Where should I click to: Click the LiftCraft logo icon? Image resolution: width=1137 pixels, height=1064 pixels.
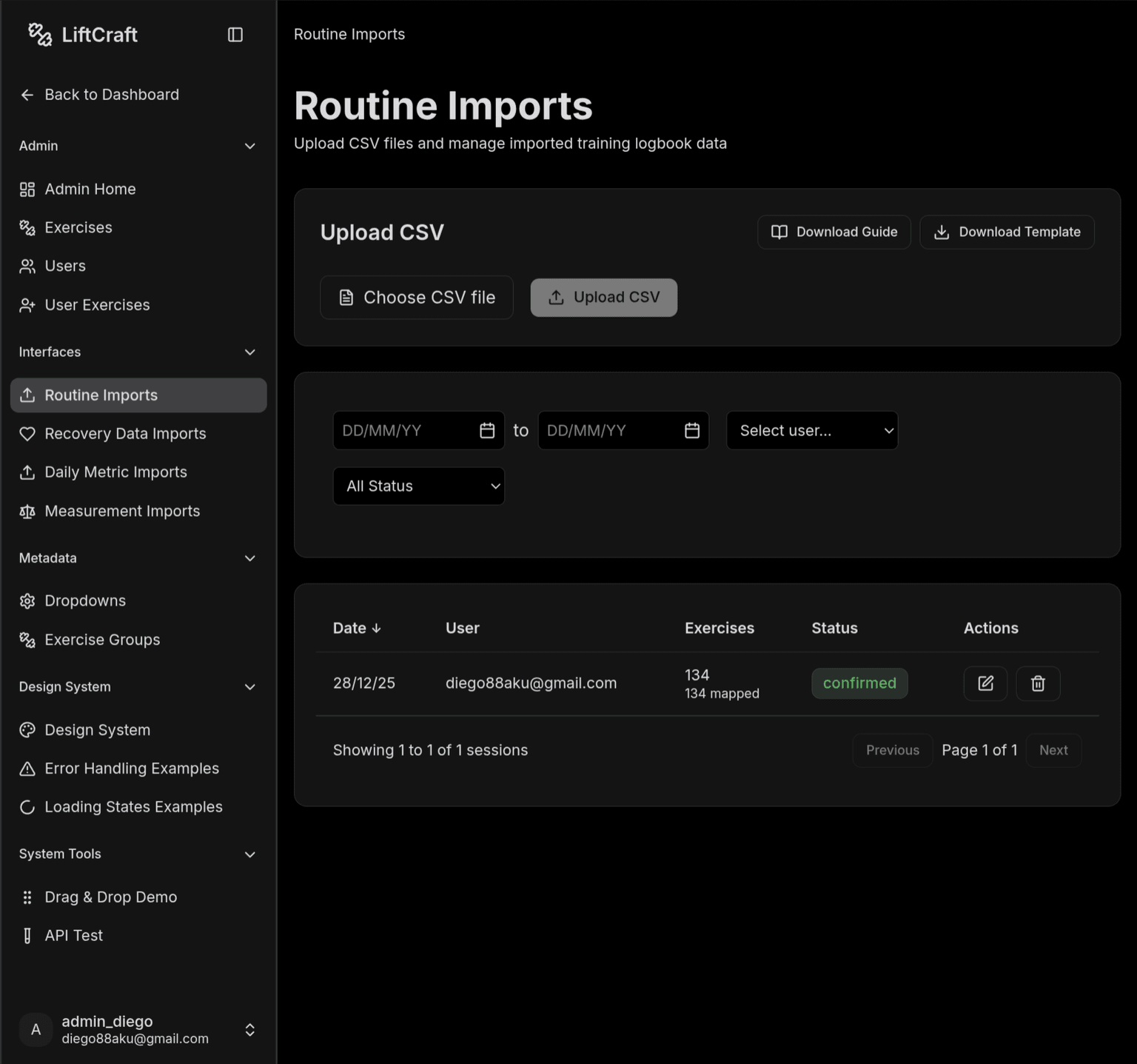tap(40, 35)
